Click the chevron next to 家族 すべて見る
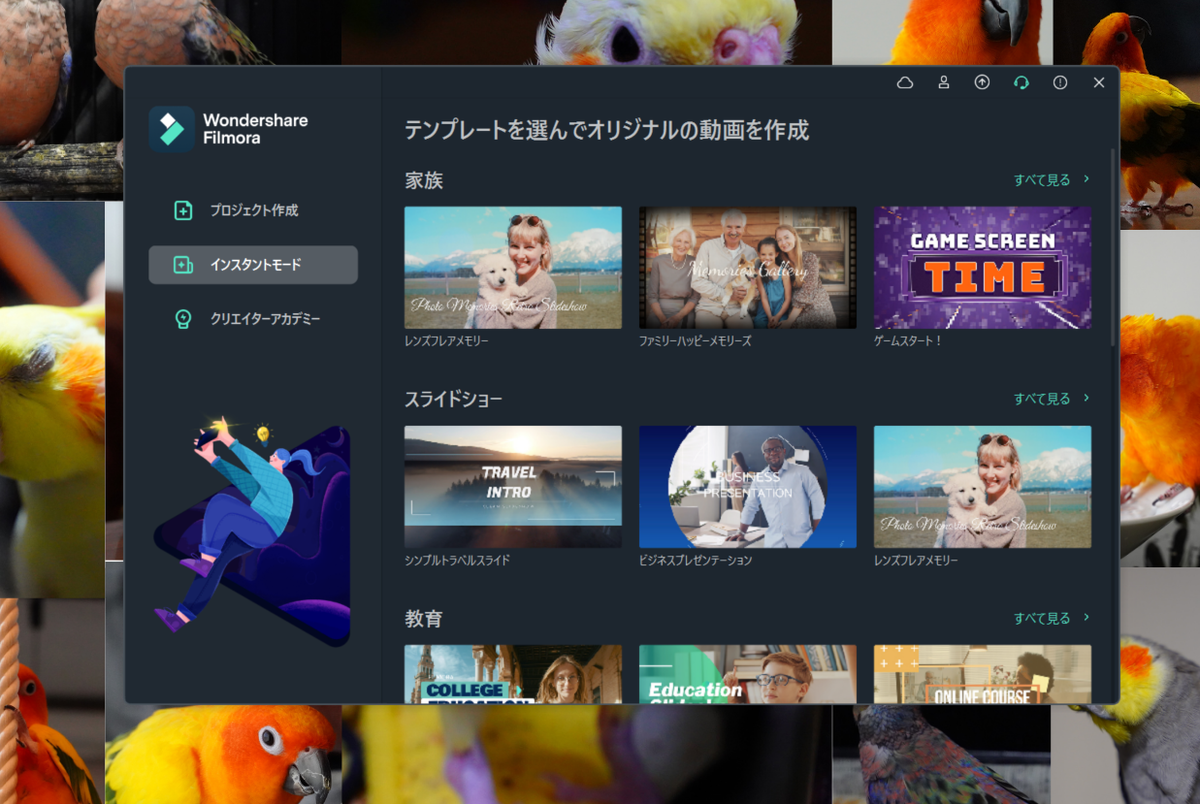The width and height of the screenshot is (1200, 804). tap(1086, 180)
